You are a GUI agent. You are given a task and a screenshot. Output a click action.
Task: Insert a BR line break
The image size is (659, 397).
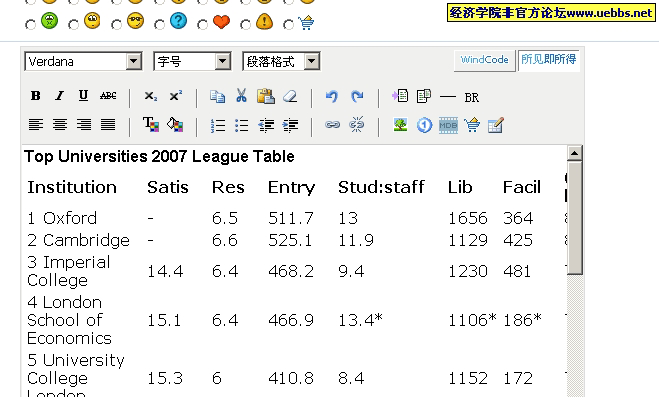tap(472, 97)
